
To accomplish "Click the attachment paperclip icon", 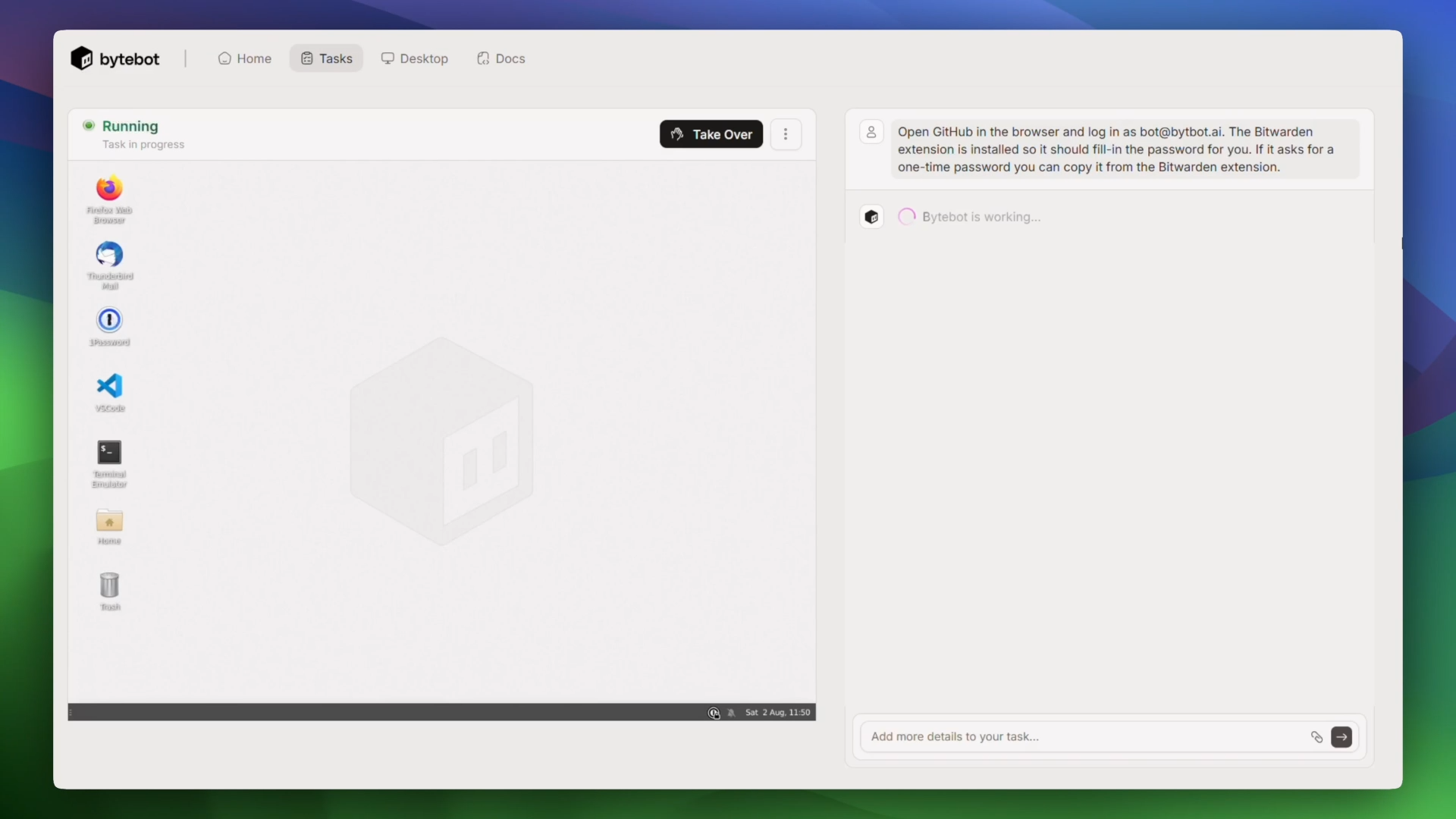I will pyautogui.click(x=1316, y=737).
